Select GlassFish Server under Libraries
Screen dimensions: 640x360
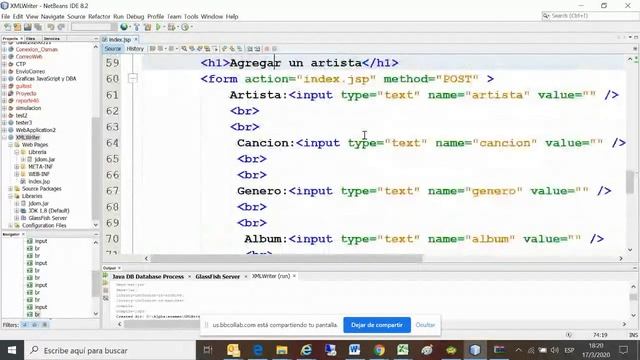point(47,218)
